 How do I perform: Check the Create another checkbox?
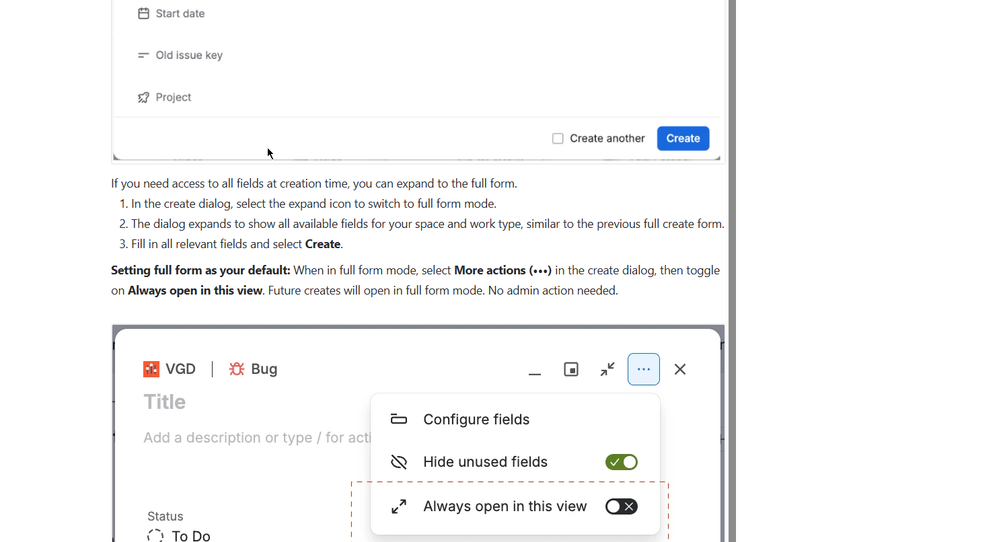click(557, 139)
